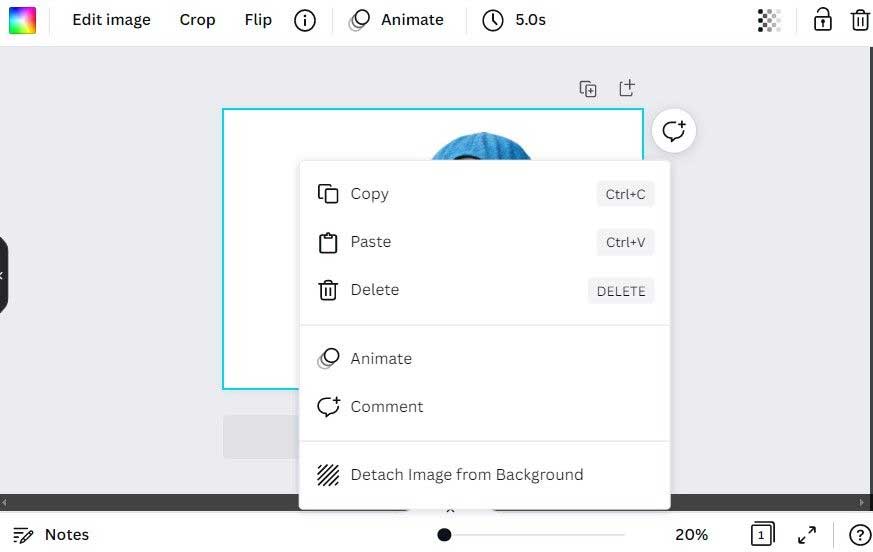
Task: Open the color palette swatch
Action: (22, 20)
